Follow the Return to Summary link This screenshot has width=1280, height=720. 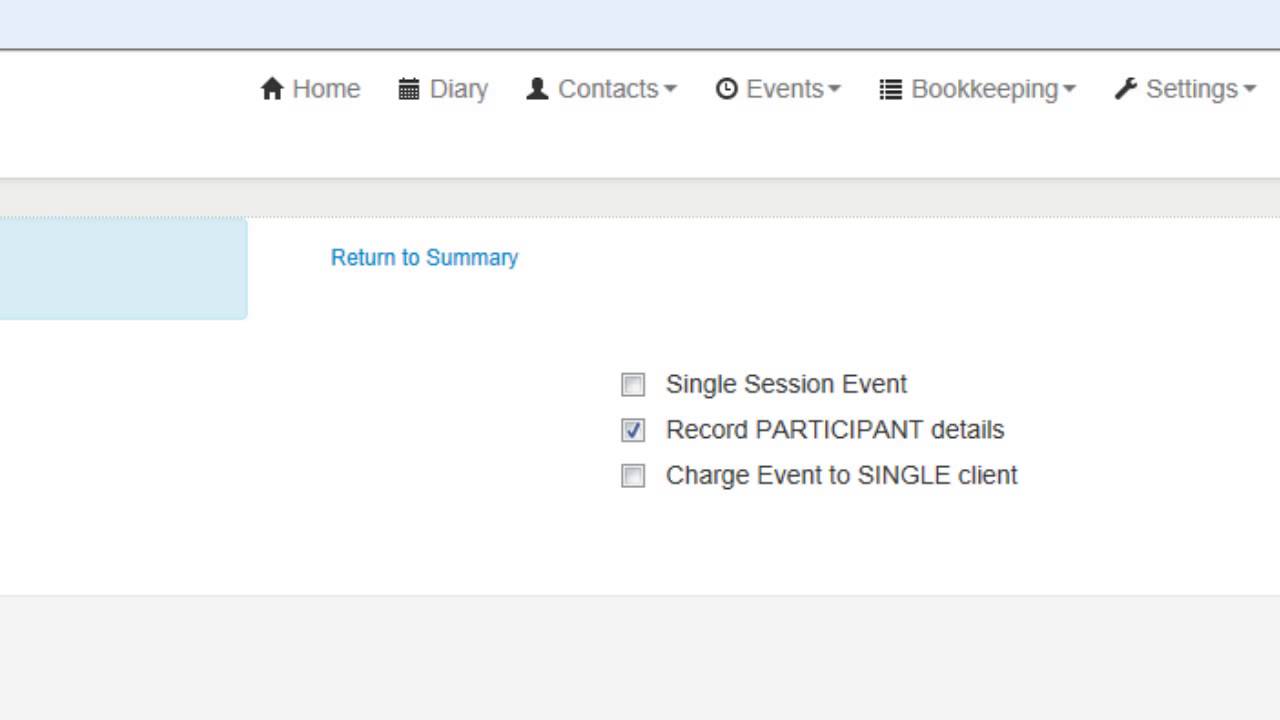424,257
